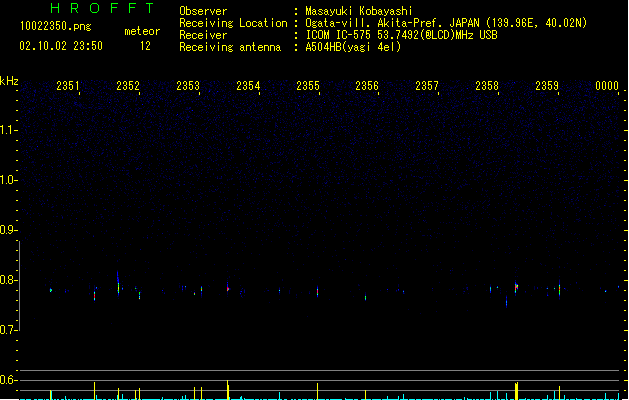This screenshot has height=400, width=629.
Task: Click the 2354 time axis label
Action: (x=248, y=85)
